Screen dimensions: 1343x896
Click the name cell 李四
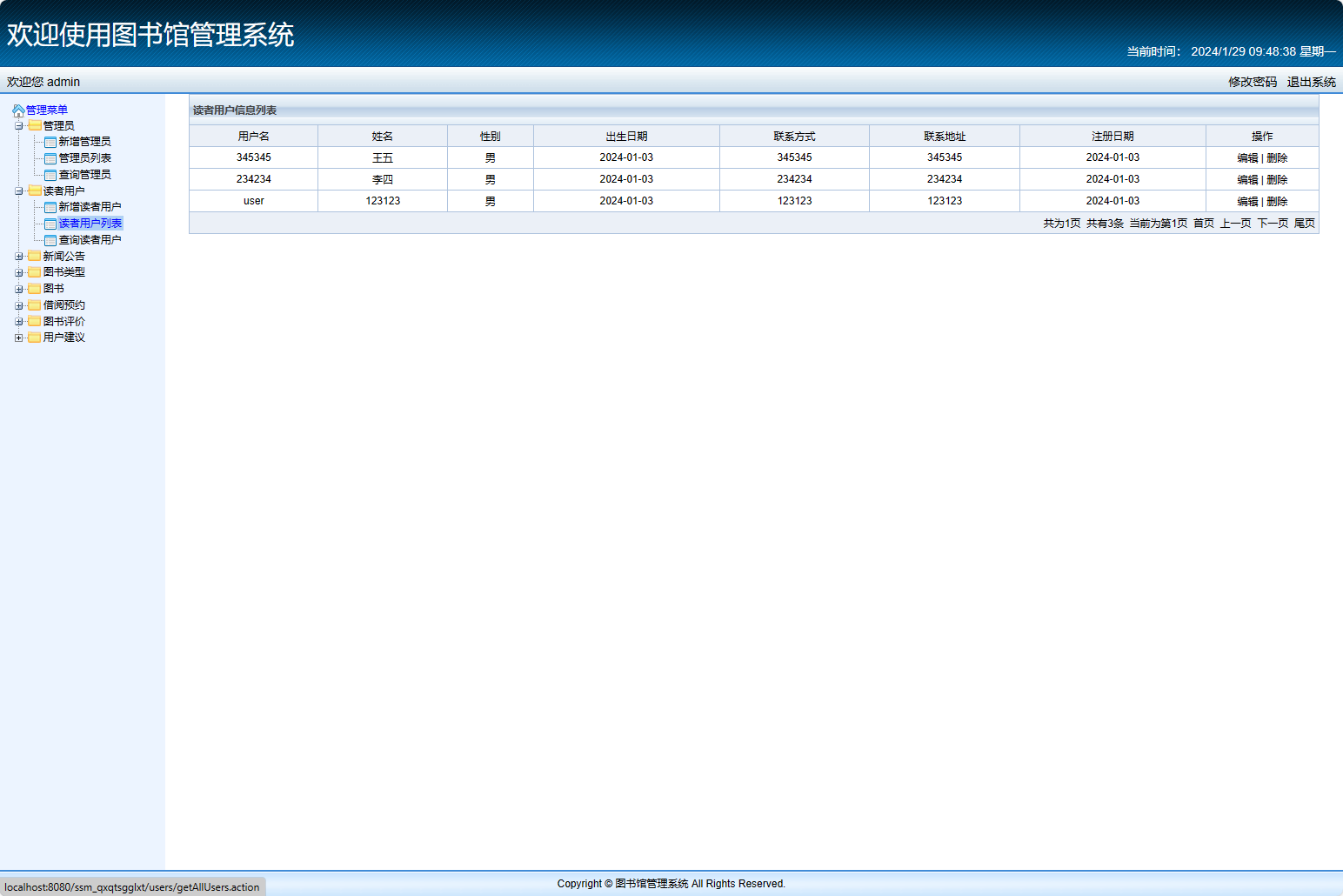[x=383, y=180]
